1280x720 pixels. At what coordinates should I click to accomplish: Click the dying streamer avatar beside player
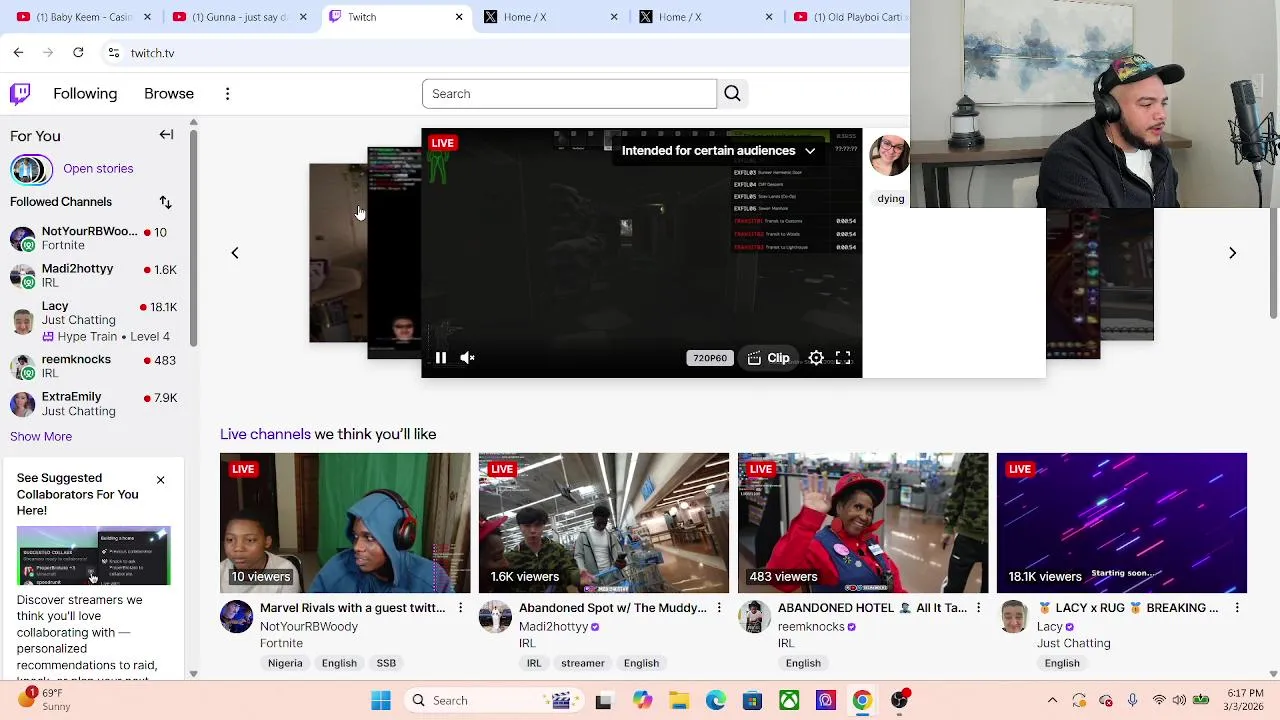pos(889,156)
